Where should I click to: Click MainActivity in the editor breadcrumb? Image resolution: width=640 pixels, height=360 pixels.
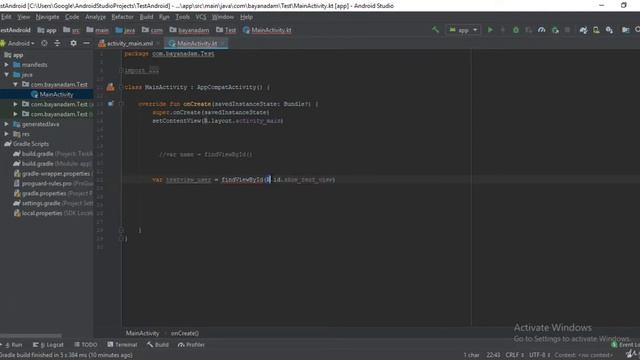click(142, 333)
